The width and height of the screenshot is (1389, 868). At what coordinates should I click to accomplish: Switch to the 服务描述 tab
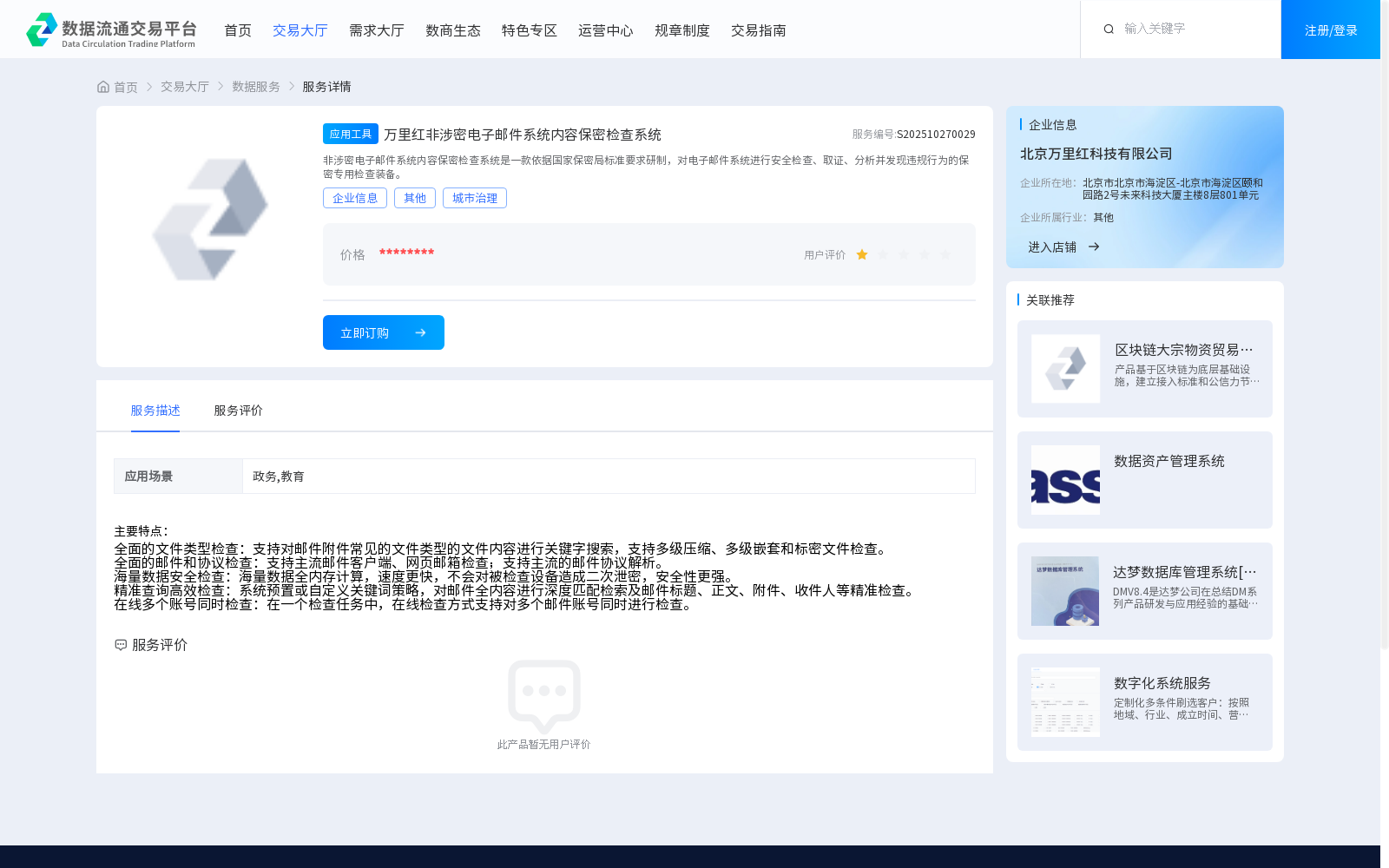(x=155, y=411)
